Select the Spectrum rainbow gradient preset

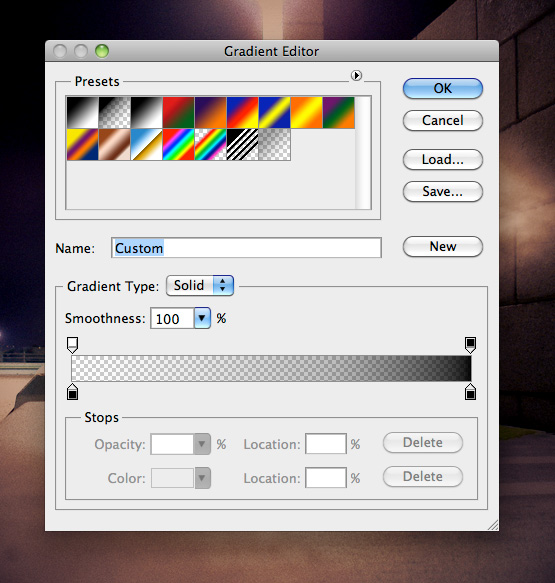tap(178, 145)
